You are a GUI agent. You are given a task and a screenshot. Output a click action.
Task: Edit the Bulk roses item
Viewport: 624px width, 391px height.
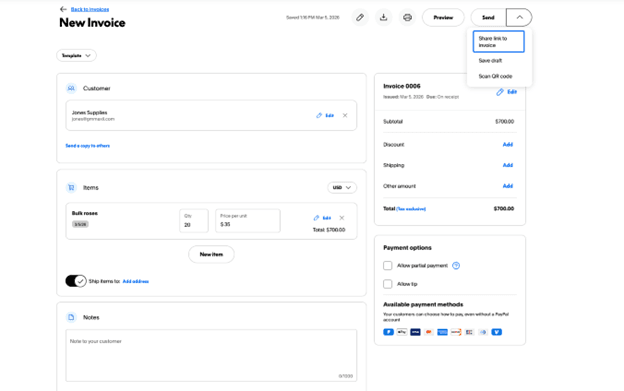pyautogui.click(x=323, y=218)
